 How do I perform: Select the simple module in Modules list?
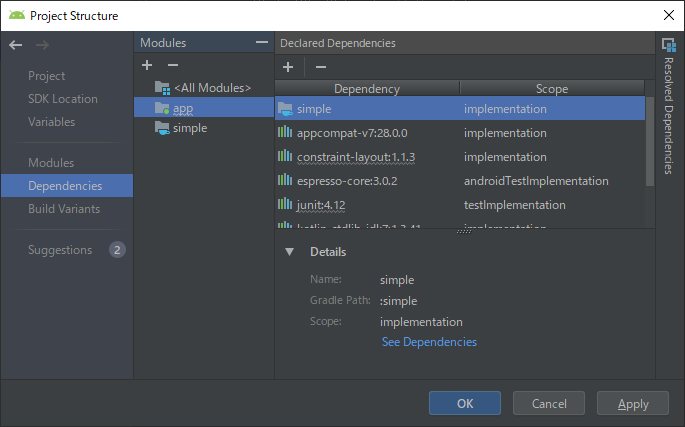[190, 128]
